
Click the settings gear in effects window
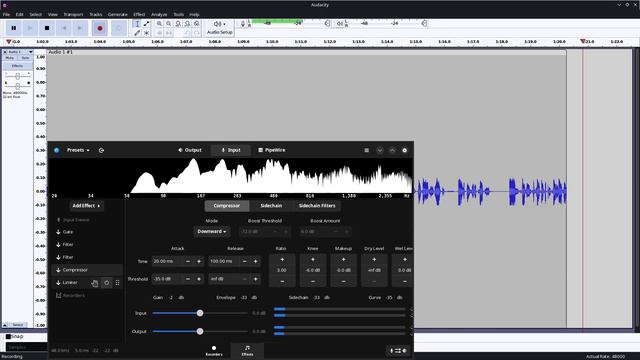point(404,150)
